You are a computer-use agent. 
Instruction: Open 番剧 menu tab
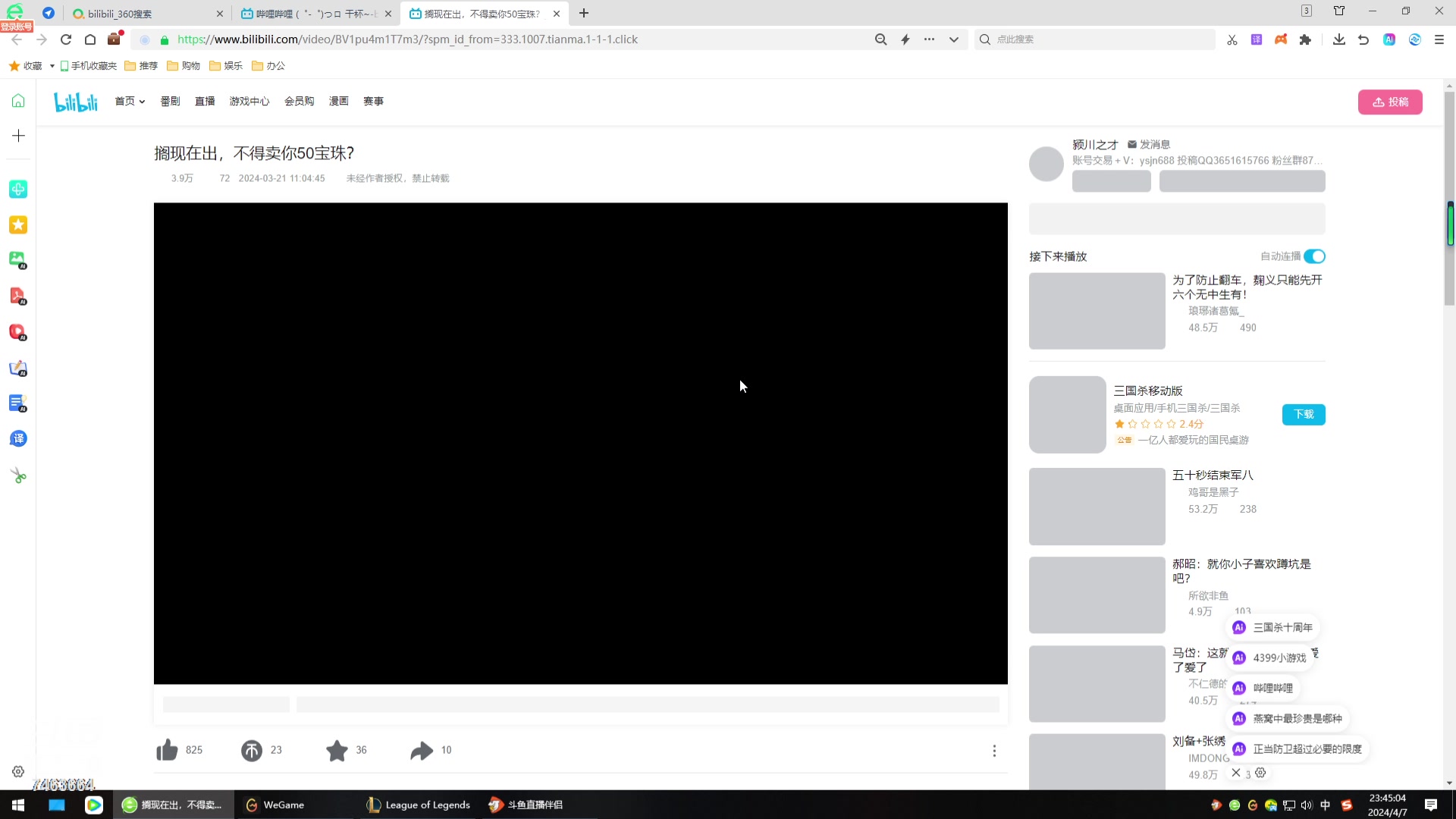(170, 101)
